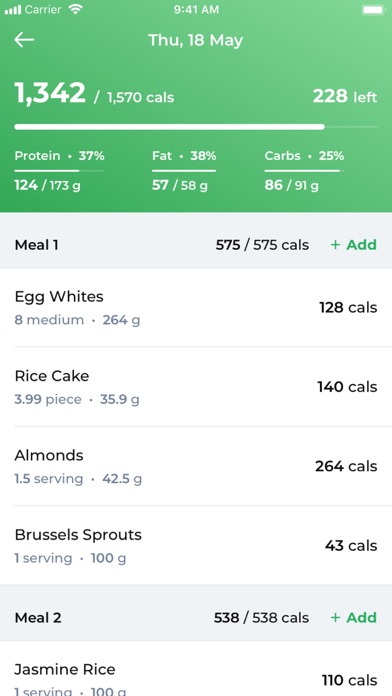Tap the Wi-Fi status icon
The image size is (392, 696).
coord(75,9)
